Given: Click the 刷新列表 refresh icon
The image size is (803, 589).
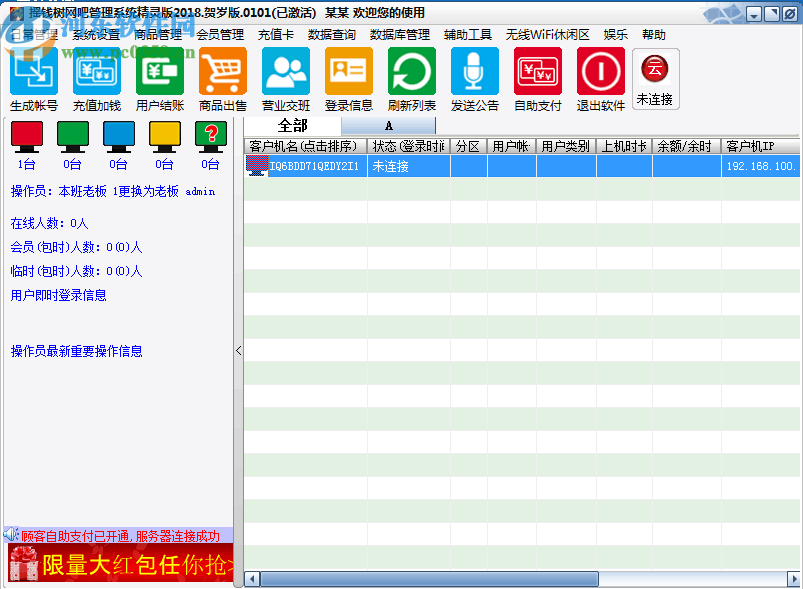Looking at the screenshot, I should (412, 71).
